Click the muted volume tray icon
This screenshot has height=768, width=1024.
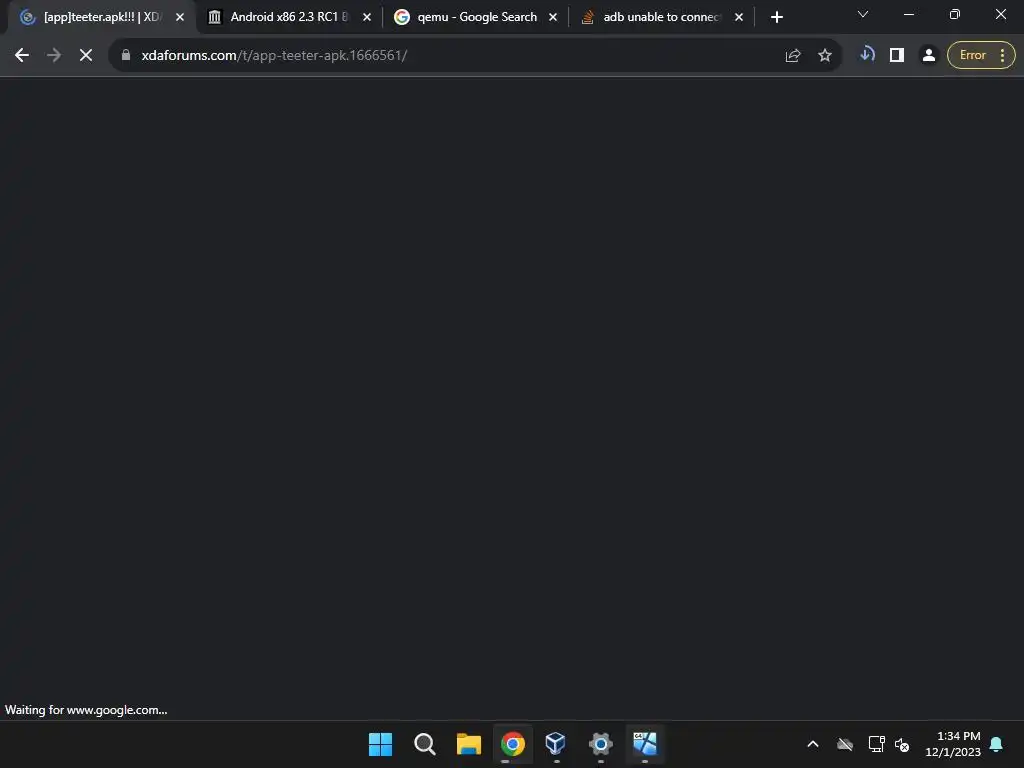tap(903, 744)
